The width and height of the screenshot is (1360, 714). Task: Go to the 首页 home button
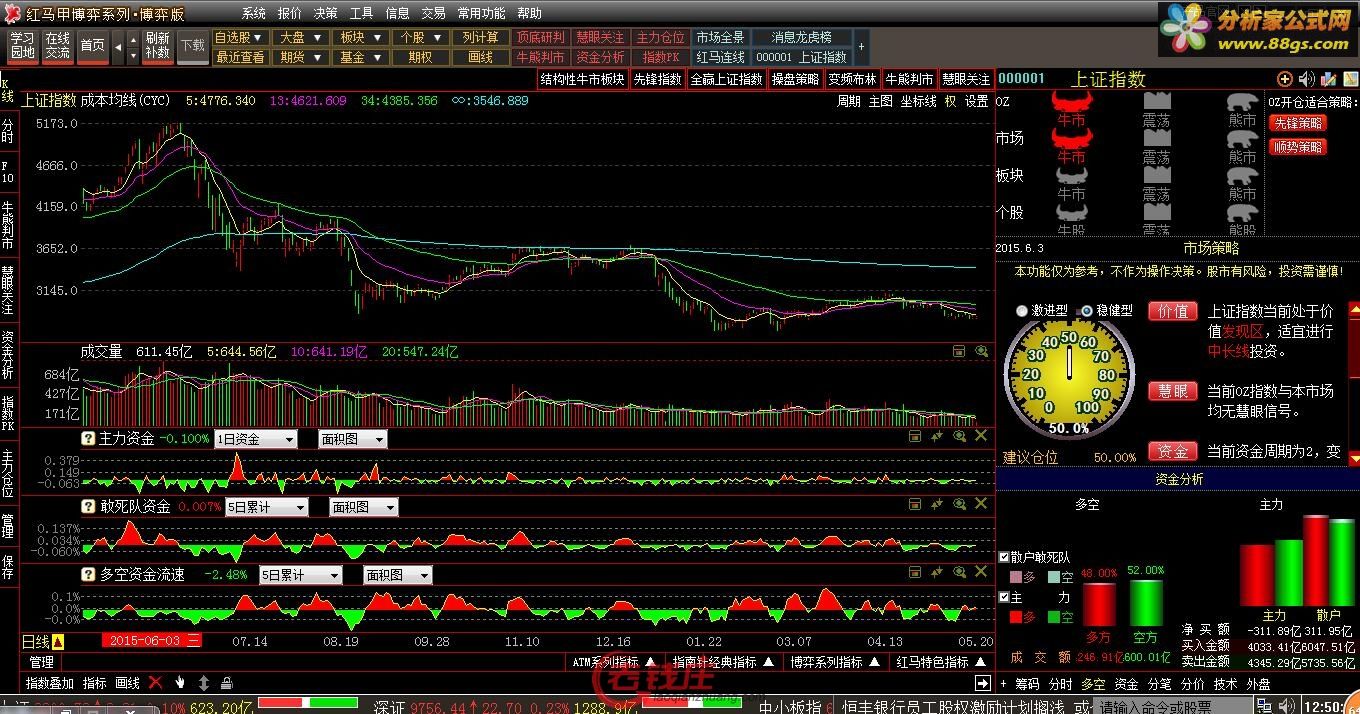pos(93,45)
